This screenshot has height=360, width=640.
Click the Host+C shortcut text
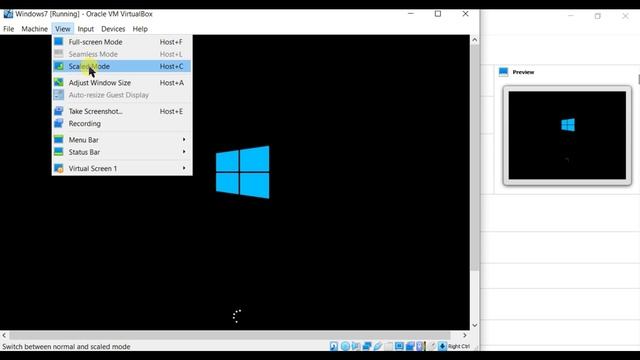pyautogui.click(x=171, y=66)
